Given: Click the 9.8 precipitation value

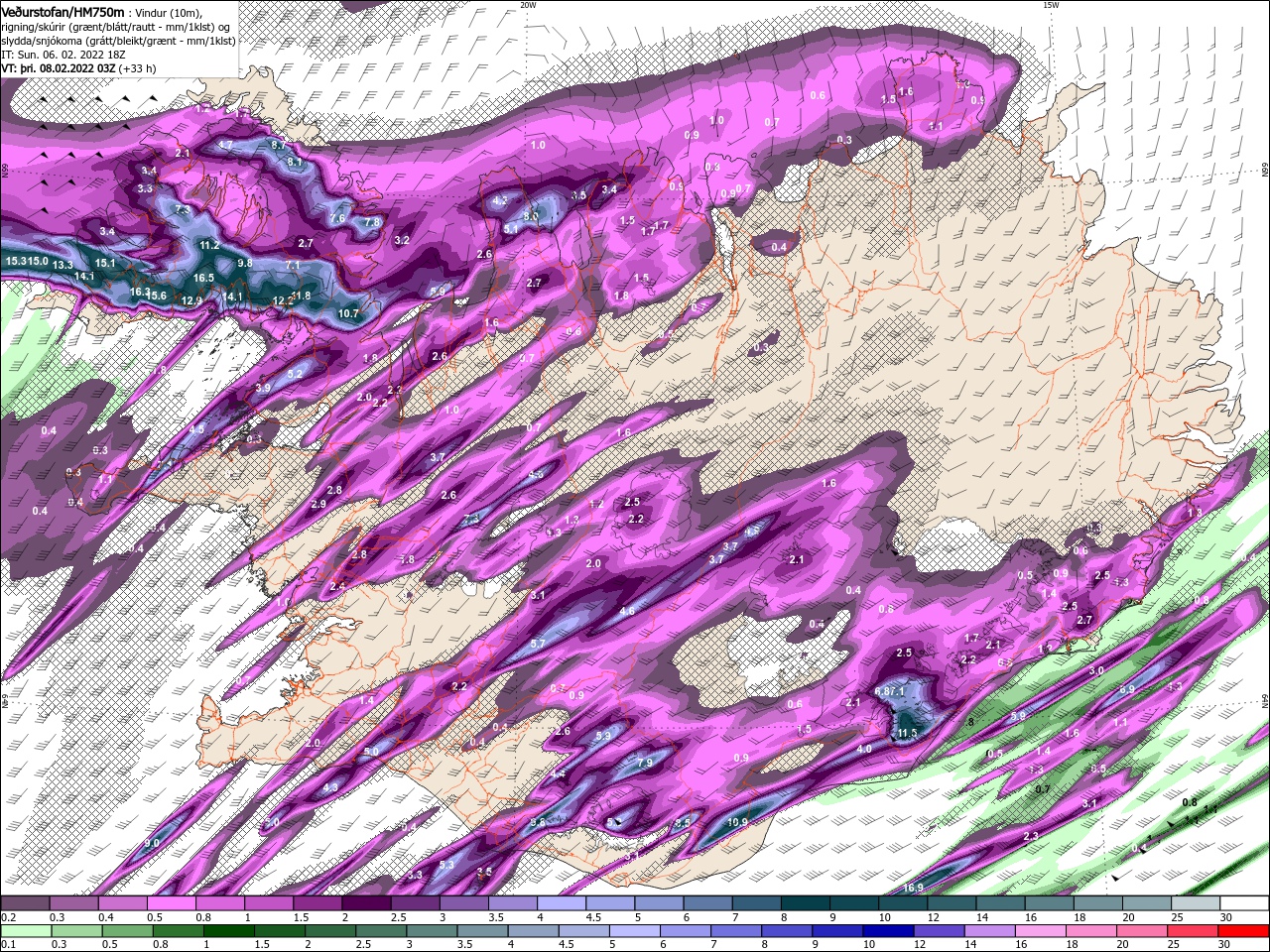Looking at the screenshot, I should 245,263.
